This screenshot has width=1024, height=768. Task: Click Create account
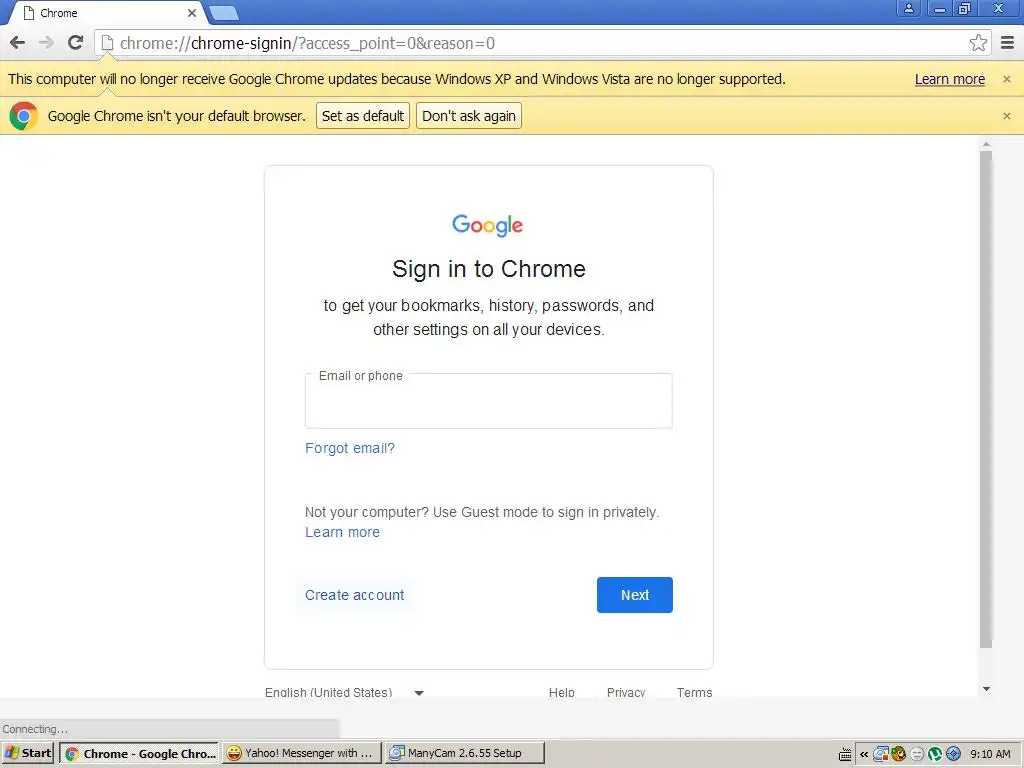coord(355,595)
